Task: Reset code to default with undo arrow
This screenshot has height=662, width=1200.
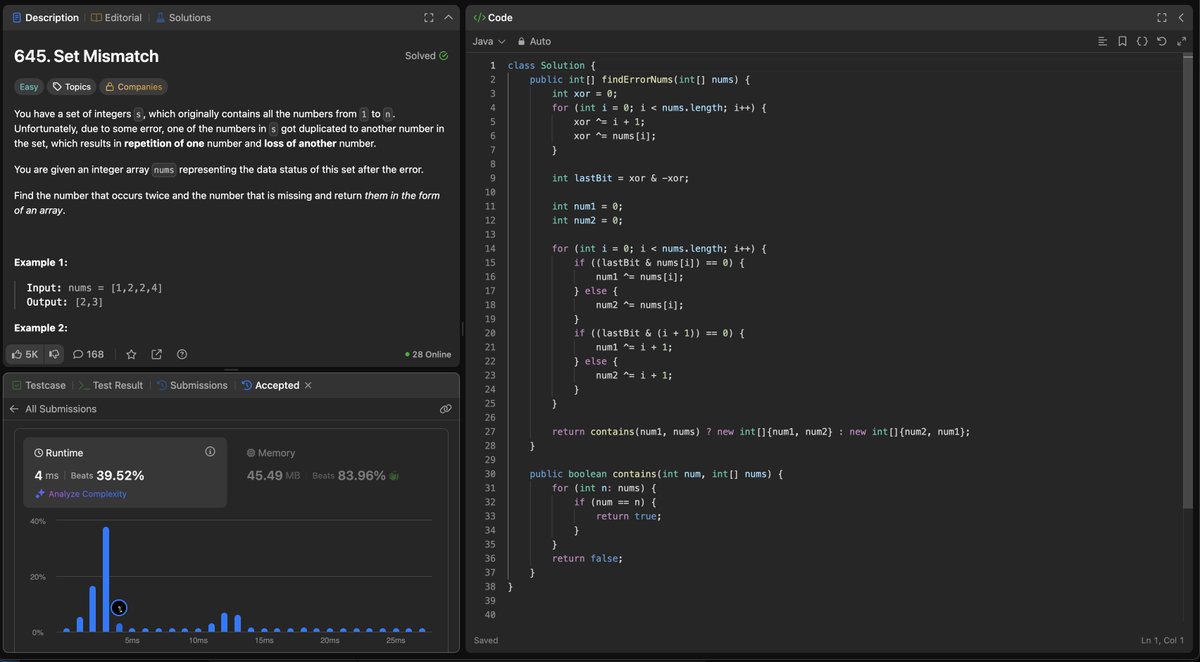Action: click(x=1161, y=41)
